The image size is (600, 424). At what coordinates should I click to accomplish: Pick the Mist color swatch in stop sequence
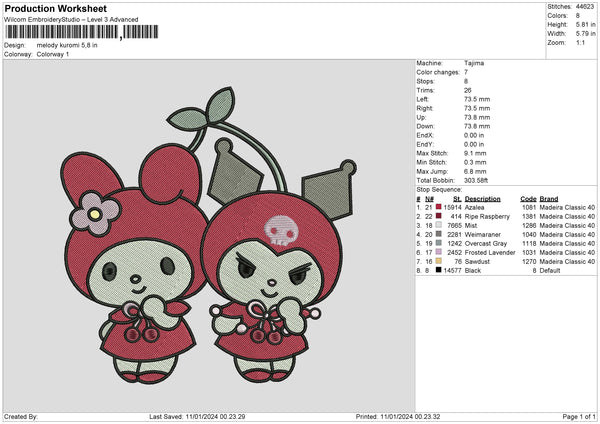click(x=439, y=225)
